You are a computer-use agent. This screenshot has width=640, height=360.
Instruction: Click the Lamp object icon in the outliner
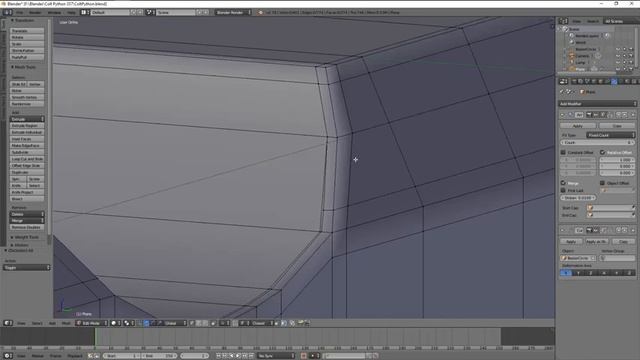coord(572,62)
